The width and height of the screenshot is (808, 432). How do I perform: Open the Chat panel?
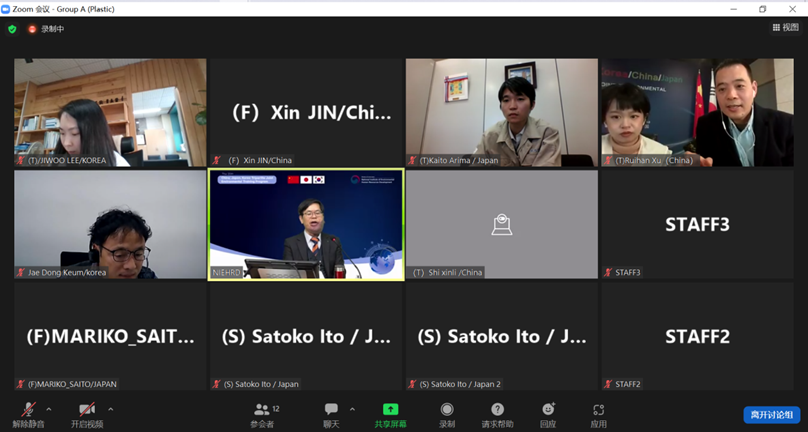click(331, 414)
